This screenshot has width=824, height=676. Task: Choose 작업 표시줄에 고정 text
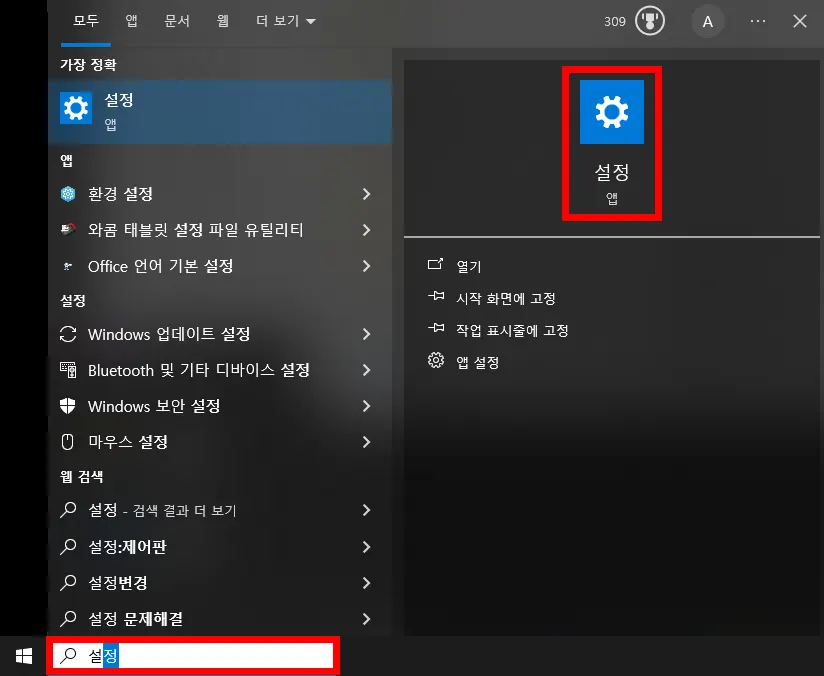pyautogui.click(x=512, y=330)
